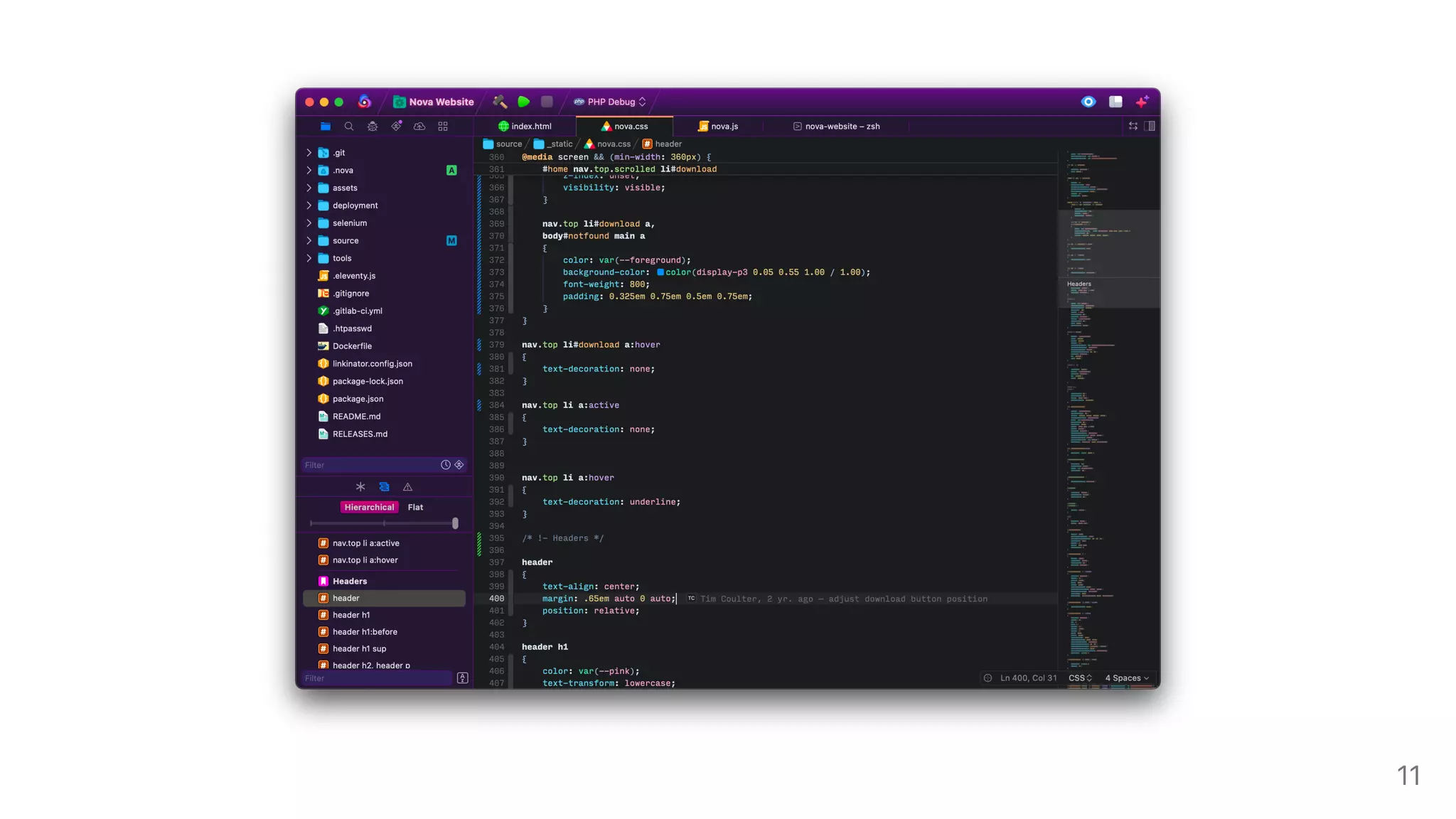
Task: Open the Debug bug sidebar icon
Action: (373, 127)
